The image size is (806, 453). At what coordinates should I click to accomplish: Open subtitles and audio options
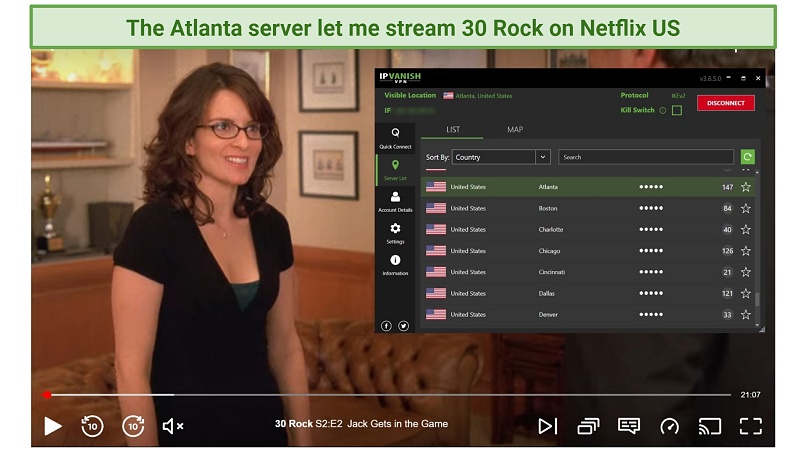[629, 426]
